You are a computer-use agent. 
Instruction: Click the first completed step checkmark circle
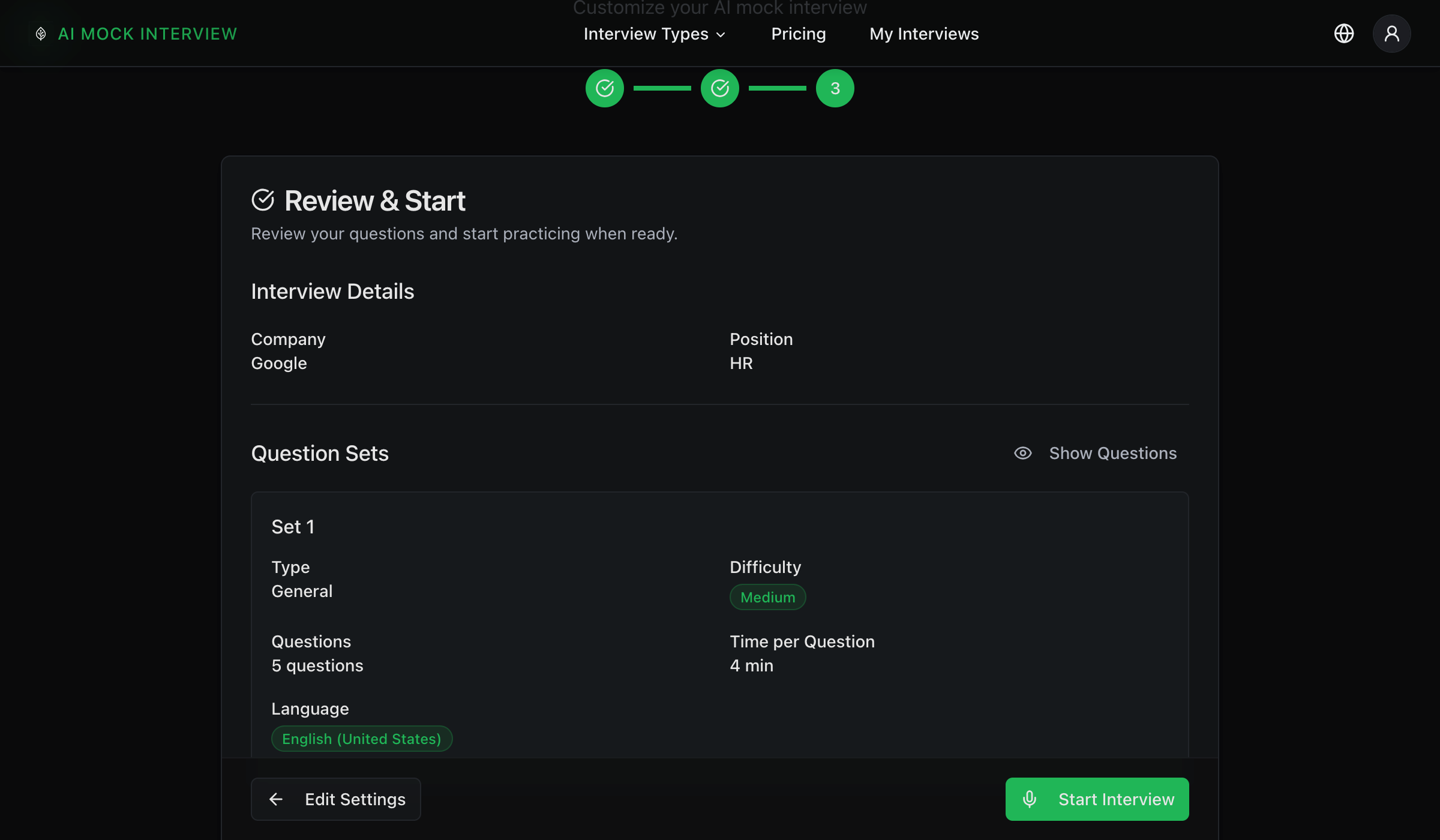pos(604,88)
